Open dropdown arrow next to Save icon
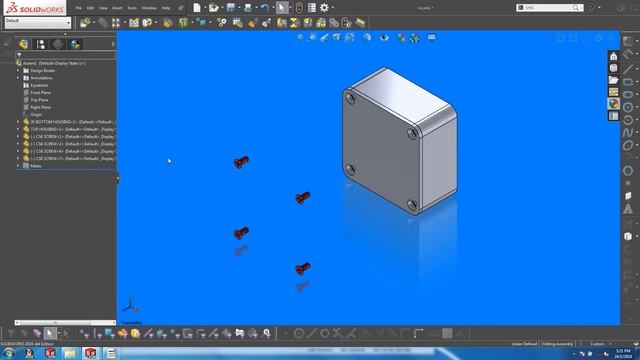 click(239, 7)
